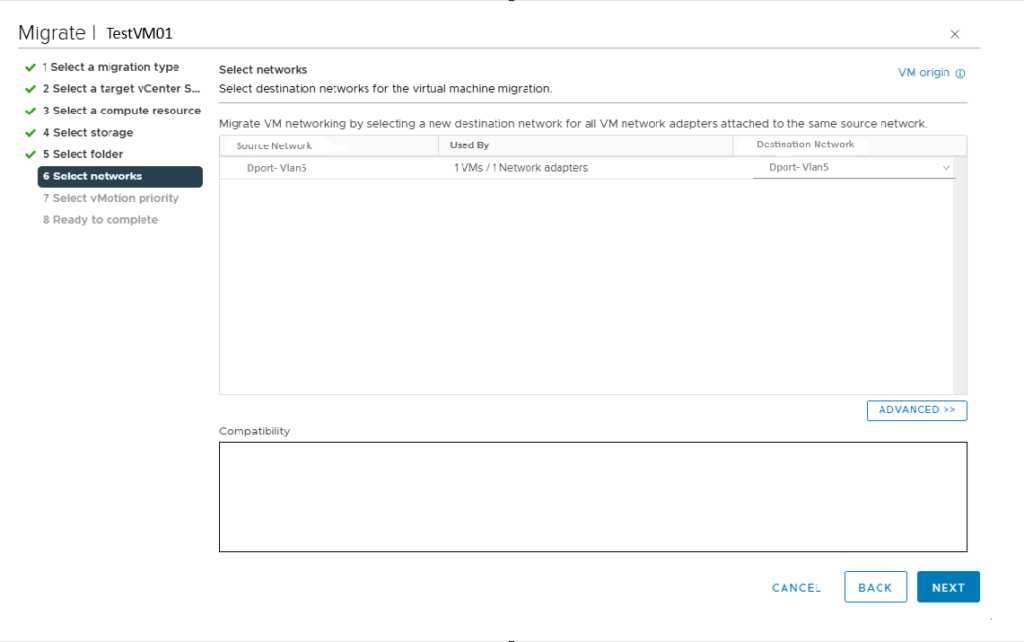Click green checkmark beside Select storage step
Image resolution: width=1024 pixels, height=642 pixels.
(30, 133)
